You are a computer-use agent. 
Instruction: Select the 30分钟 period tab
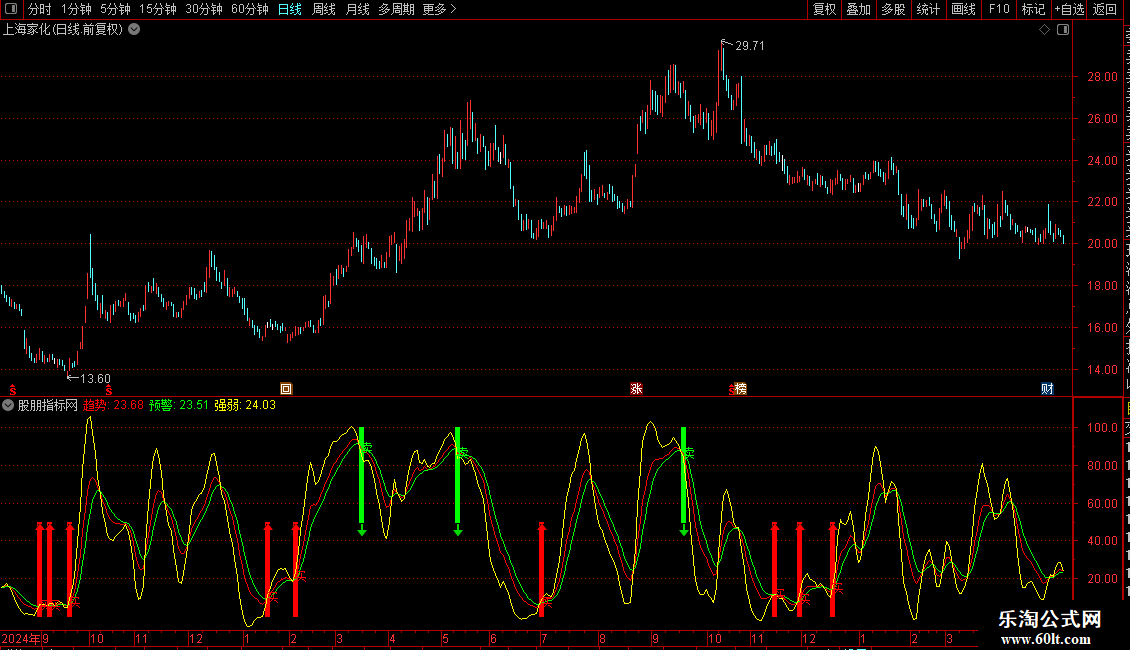[204, 9]
